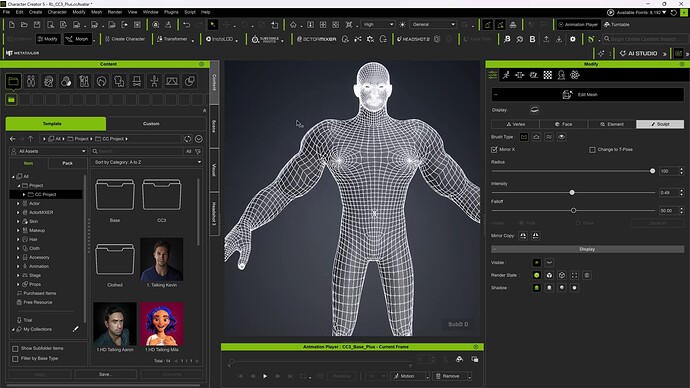Click the Modify button in toolbar

[x=48, y=39]
